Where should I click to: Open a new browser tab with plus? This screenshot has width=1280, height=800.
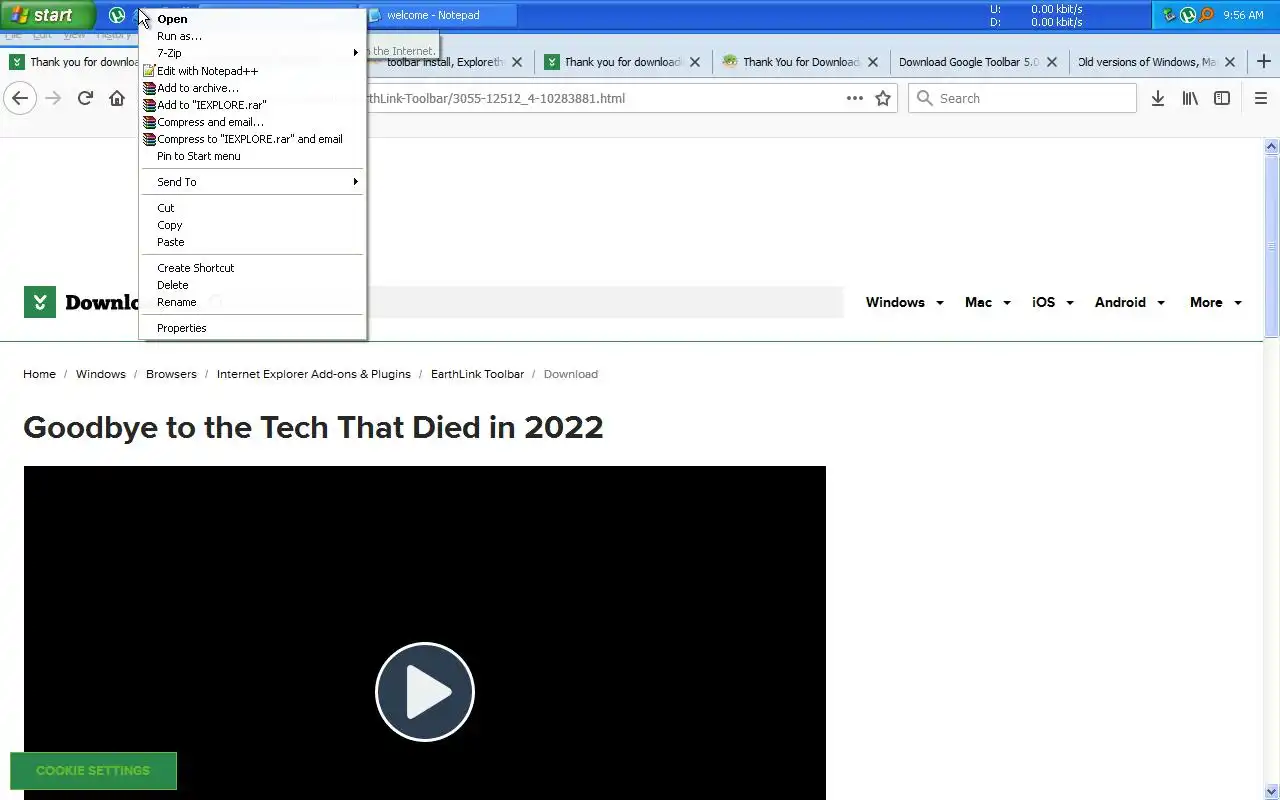(x=1264, y=62)
